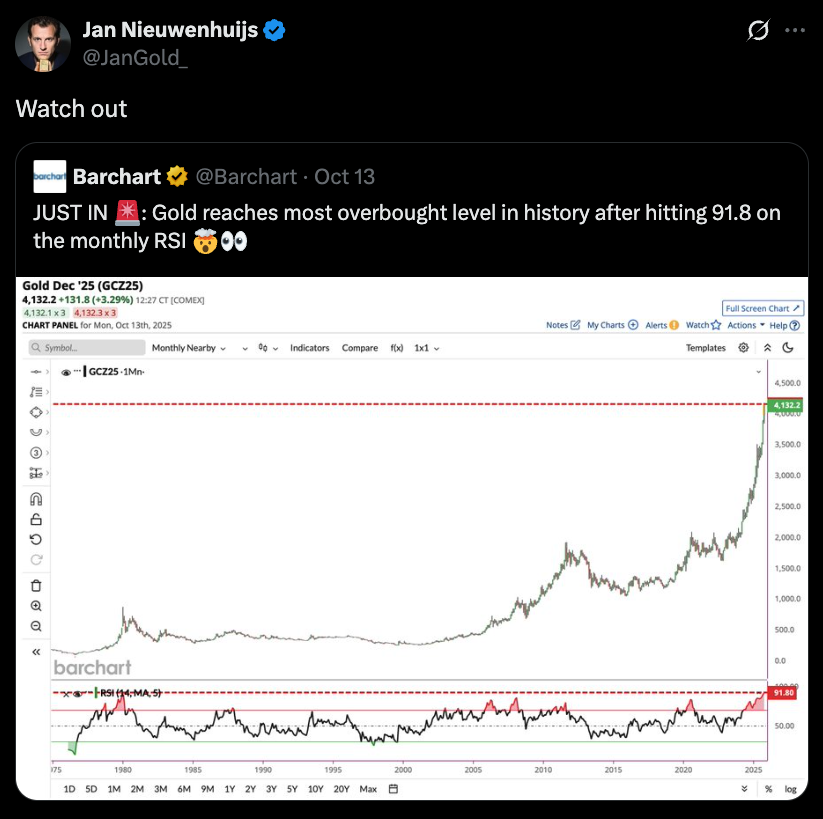Toggle the log scale option
The image size is (823, 819).
coord(790,789)
